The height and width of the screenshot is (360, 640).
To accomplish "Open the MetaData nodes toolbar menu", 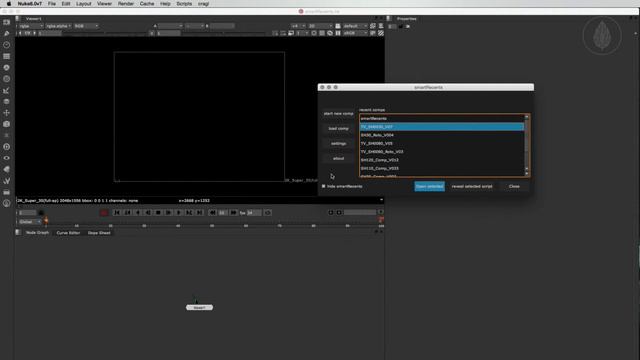I will pyautogui.click(x=7, y=169).
